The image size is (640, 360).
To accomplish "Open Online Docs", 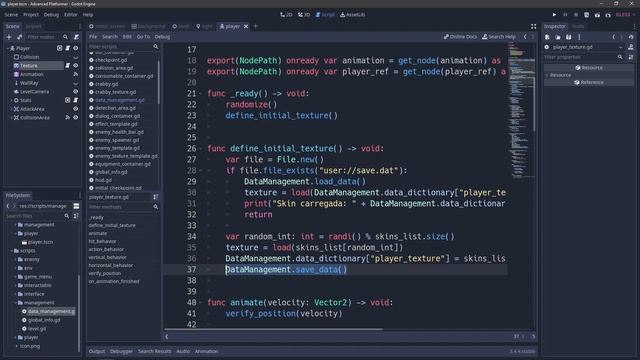I will tap(460, 37).
